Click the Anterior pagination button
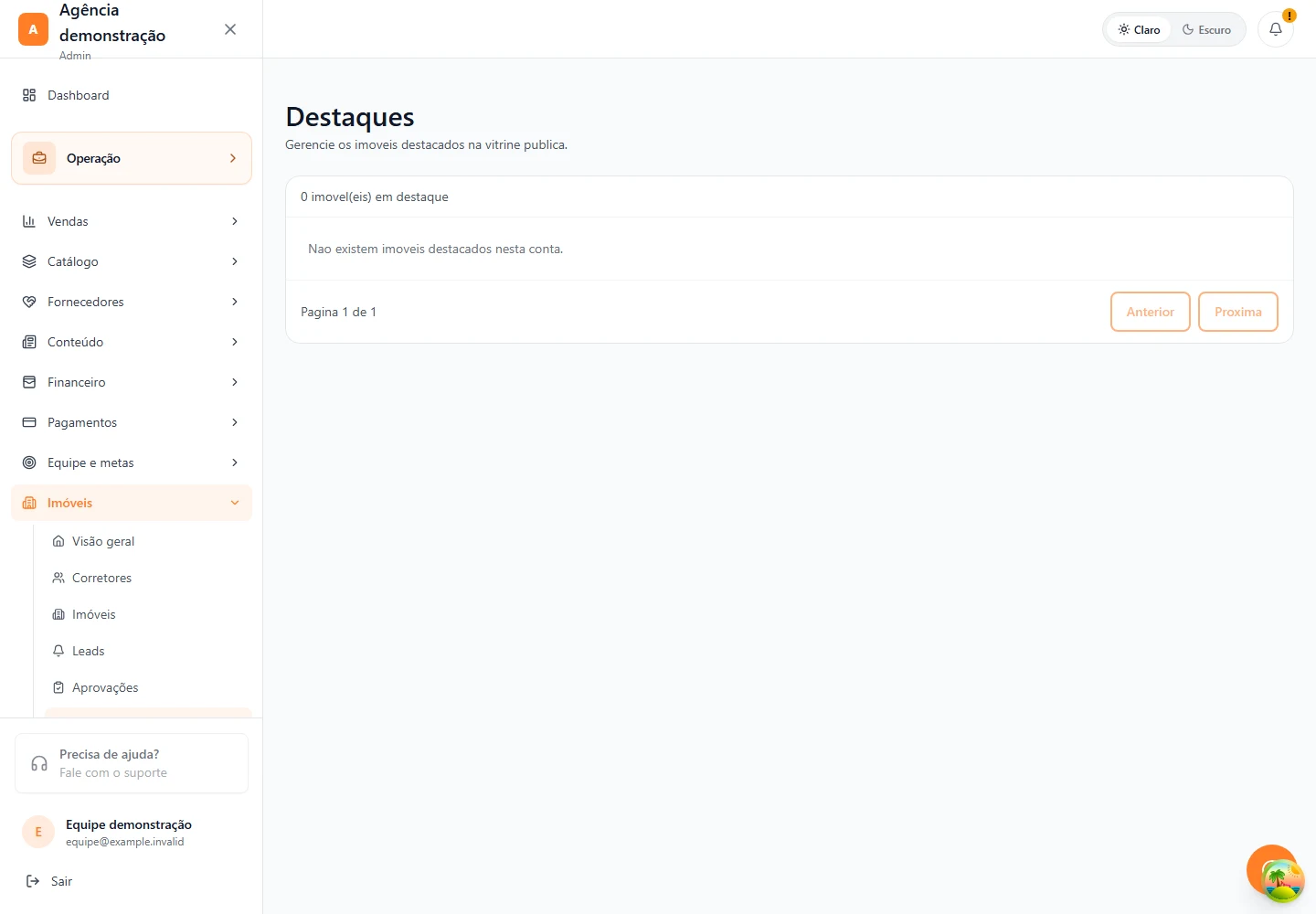The image size is (1316, 914). point(1150,312)
